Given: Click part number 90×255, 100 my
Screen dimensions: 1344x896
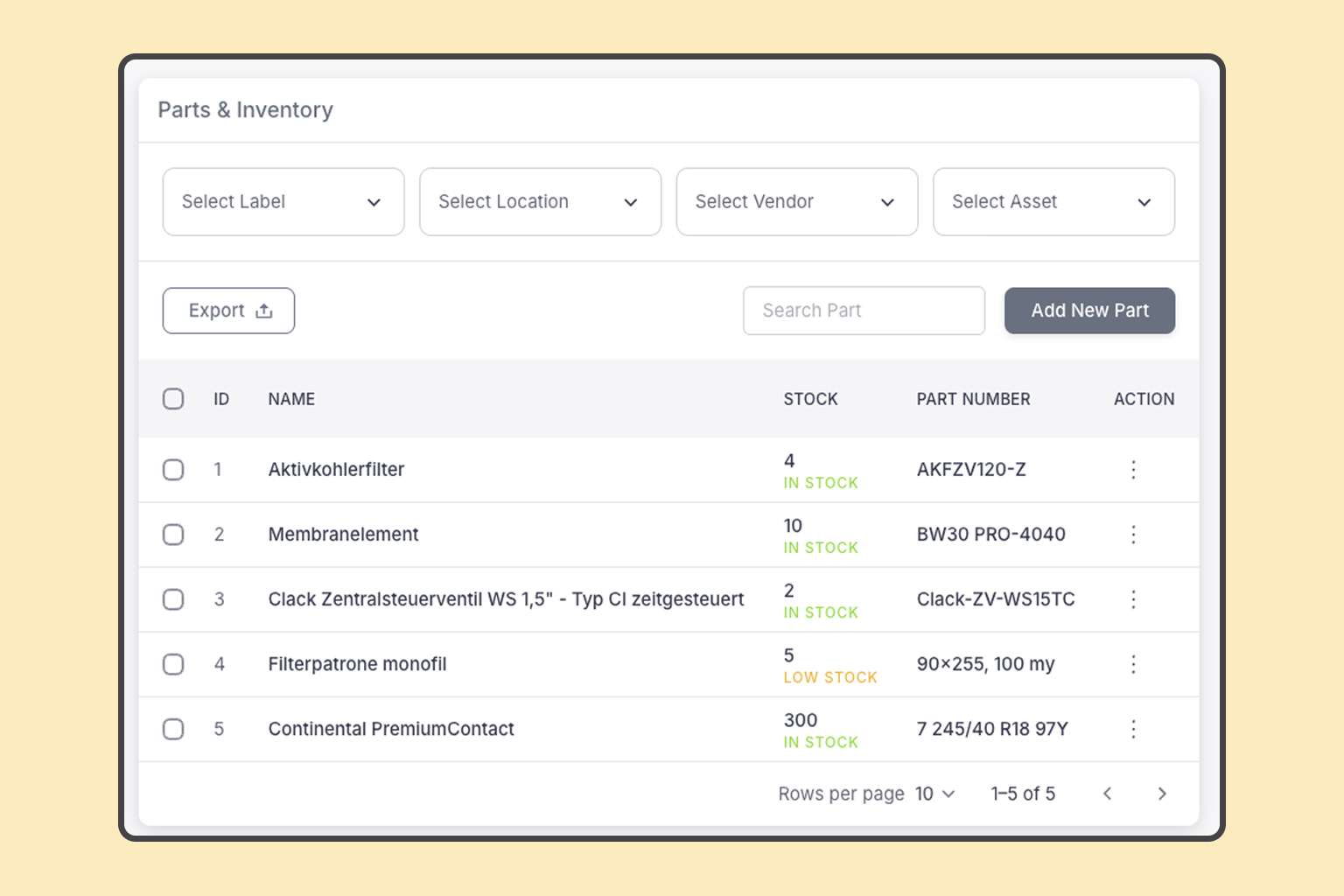Looking at the screenshot, I should pyautogui.click(x=985, y=664).
